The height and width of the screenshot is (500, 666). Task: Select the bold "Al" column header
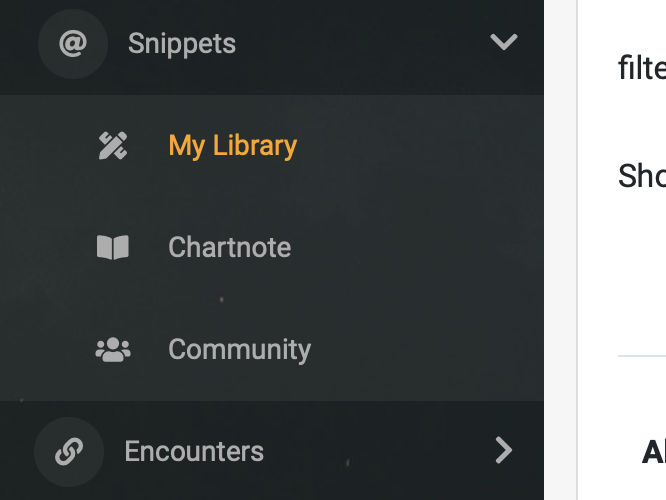point(654,453)
